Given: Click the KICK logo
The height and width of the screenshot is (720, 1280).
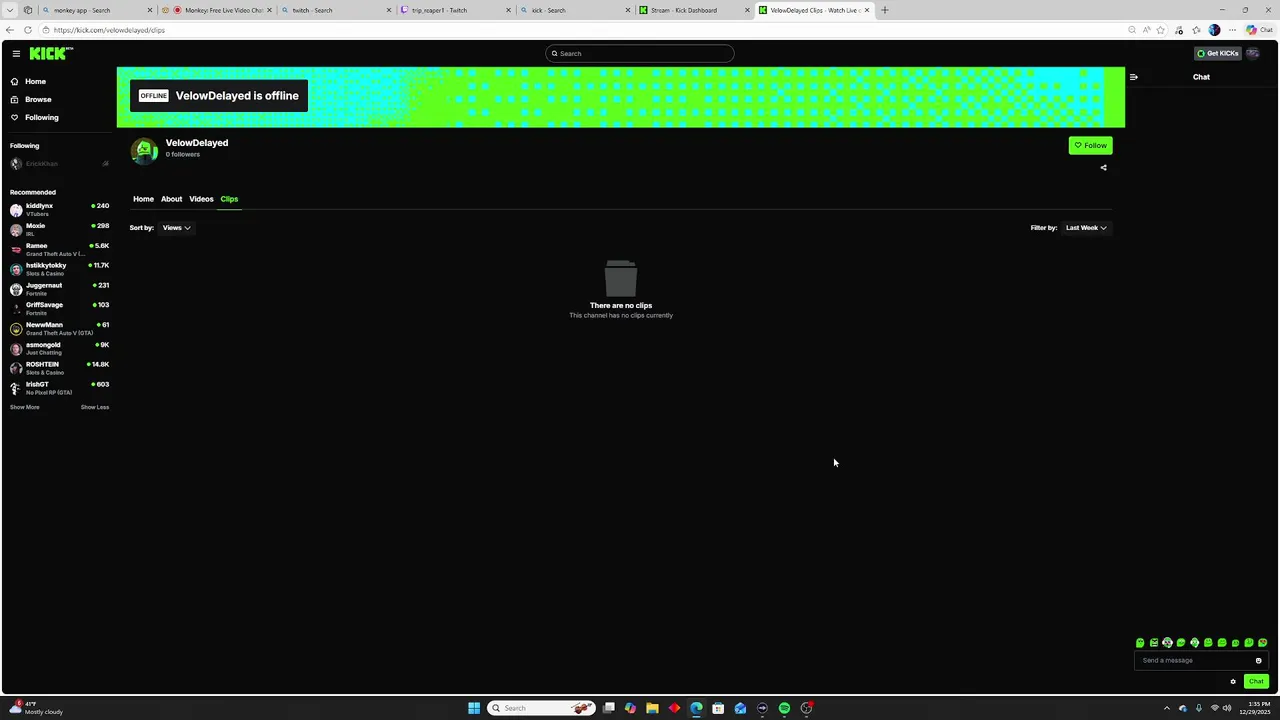Looking at the screenshot, I should [50, 53].
